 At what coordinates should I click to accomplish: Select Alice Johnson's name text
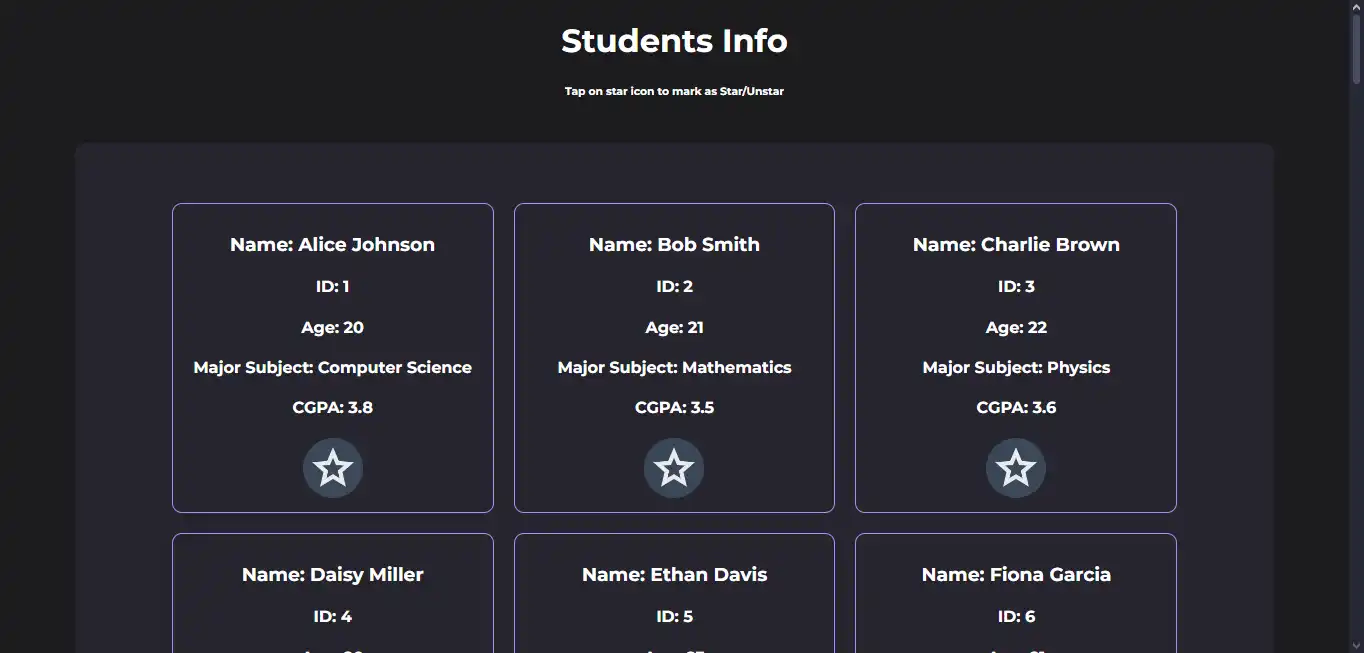coord(332,244)
